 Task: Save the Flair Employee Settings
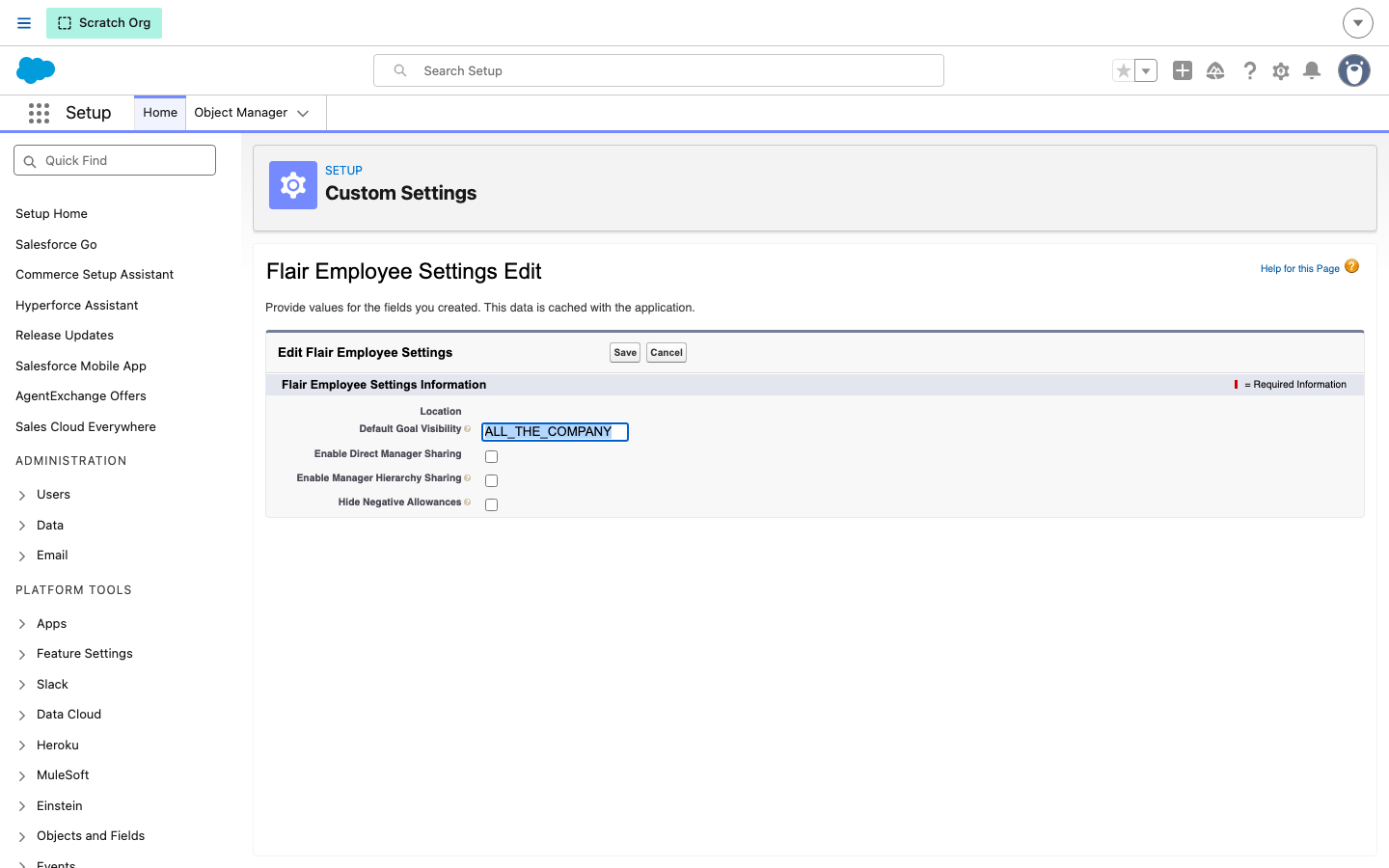[625, 353]
